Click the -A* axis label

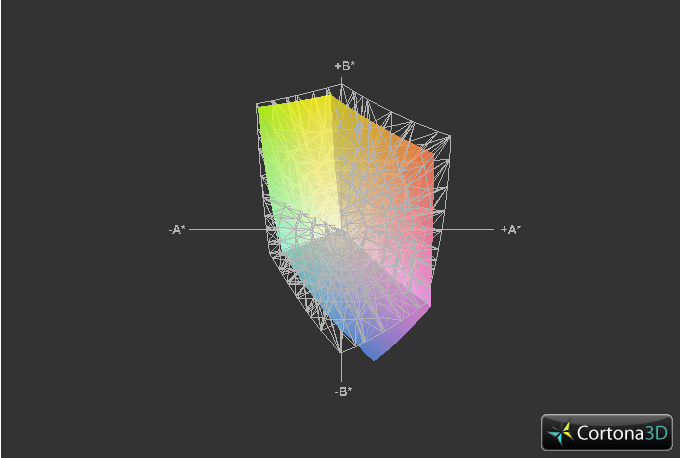click(x=177, y=229)
